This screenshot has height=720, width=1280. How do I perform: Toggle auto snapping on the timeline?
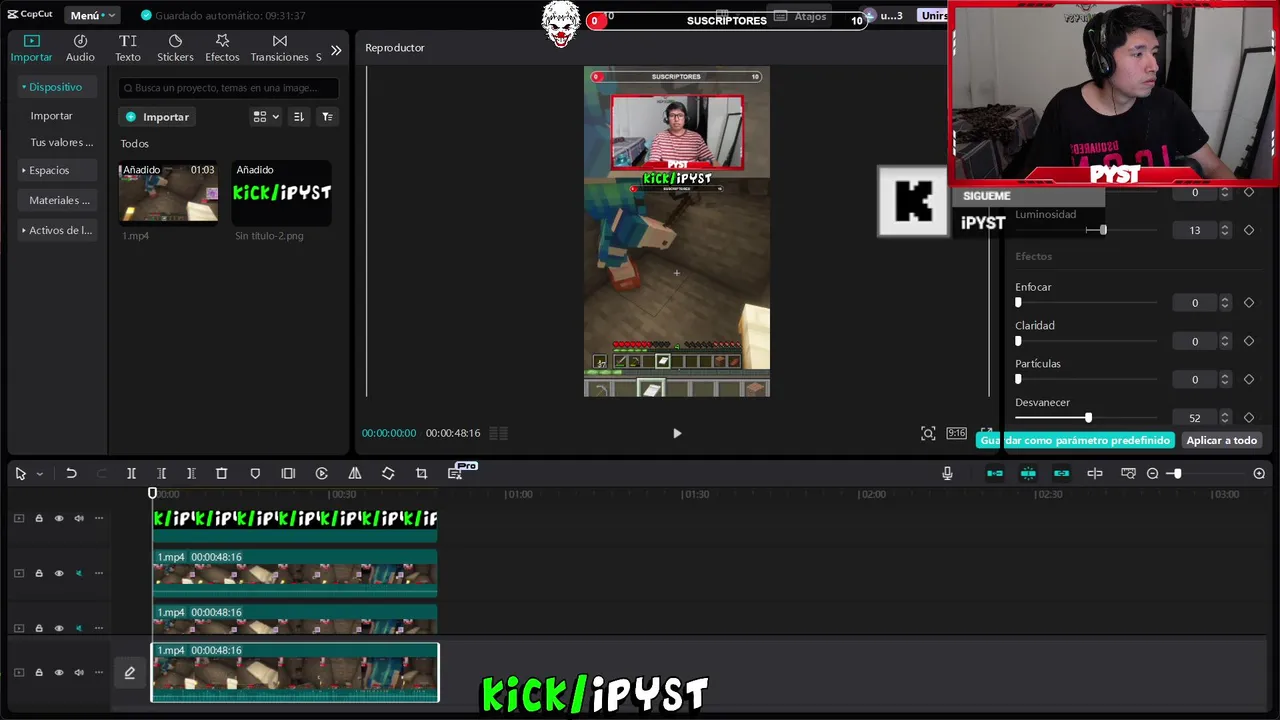[1028, 474]
